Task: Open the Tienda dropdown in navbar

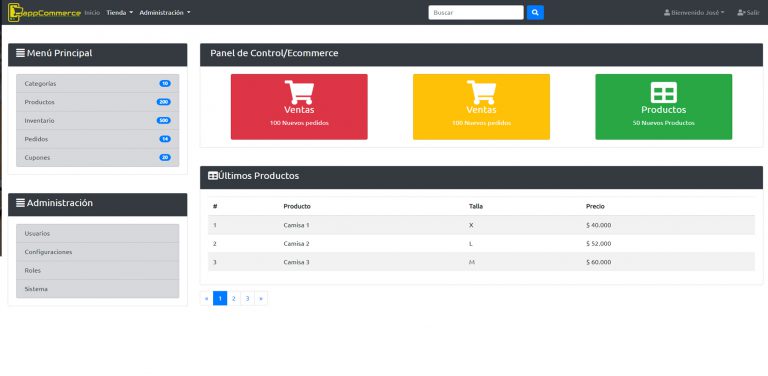Action: pyautogui.click(x=120, y=13)
